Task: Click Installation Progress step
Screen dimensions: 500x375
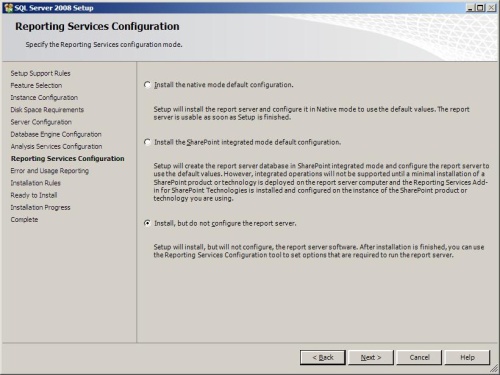Action: [x=40, y=207]
